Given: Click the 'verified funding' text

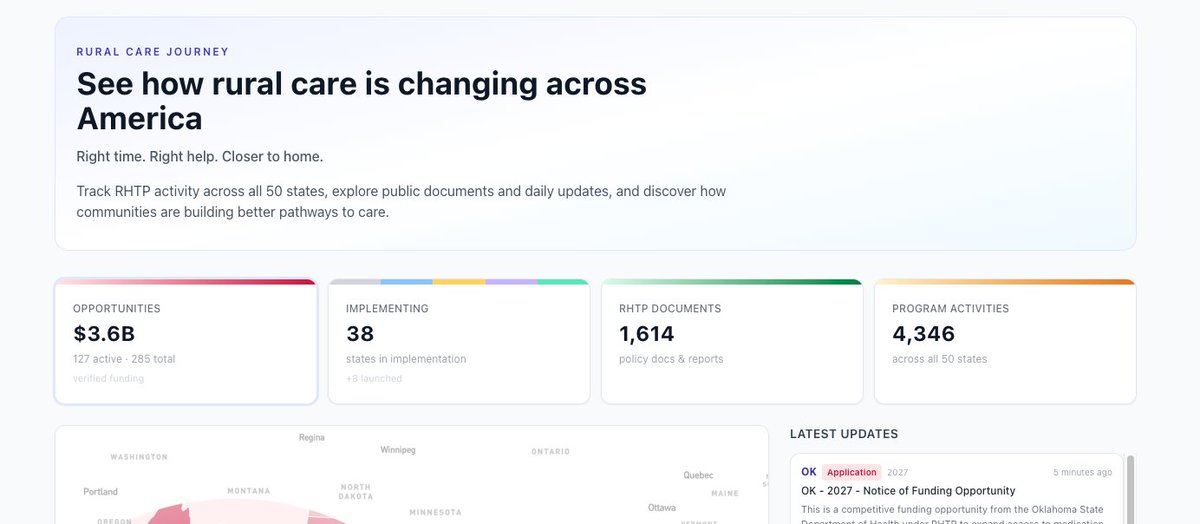Looking at the screenshot, I should pos(108,378).
